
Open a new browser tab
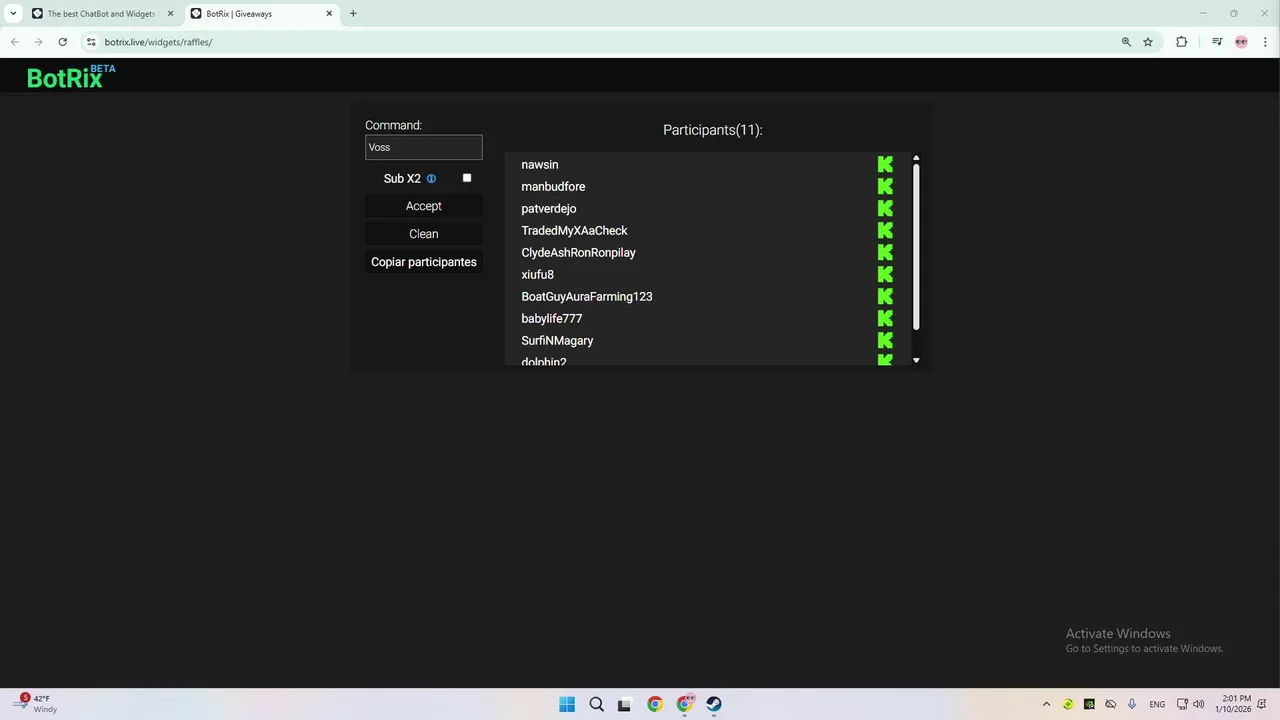(x=353, y=14)
